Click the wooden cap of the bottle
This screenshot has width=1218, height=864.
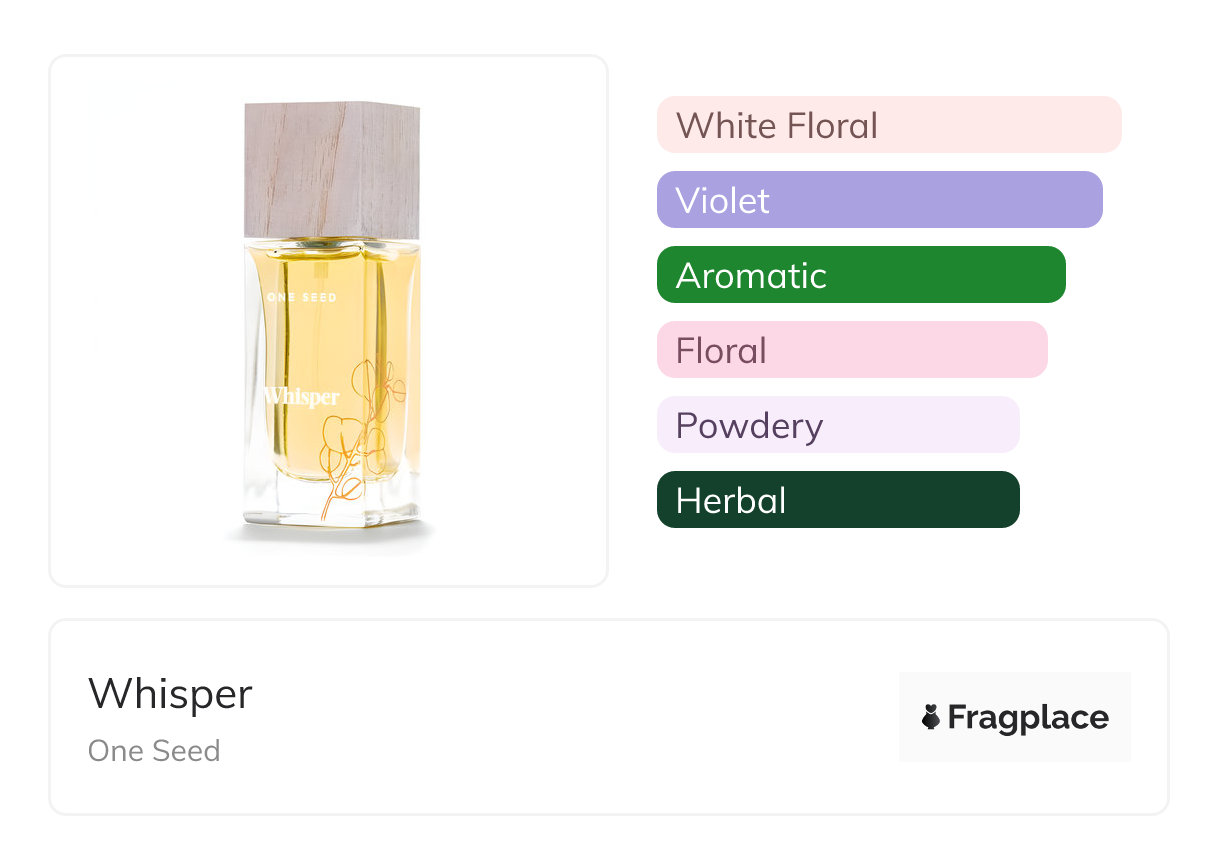point(331,168)
